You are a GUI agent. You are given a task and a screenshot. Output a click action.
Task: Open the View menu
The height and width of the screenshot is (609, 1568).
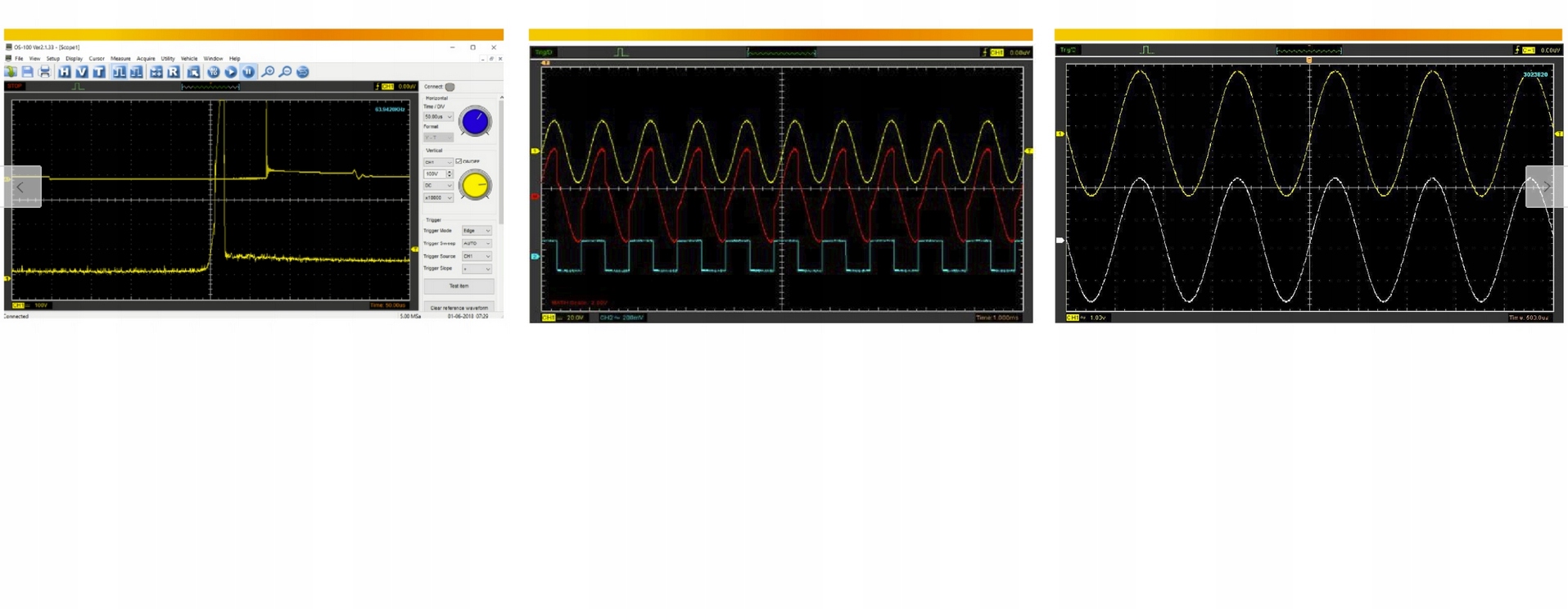[34, 59]
